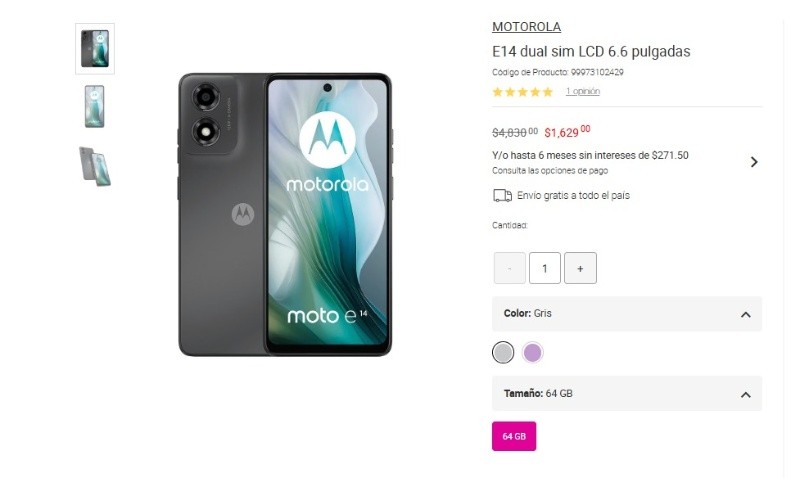Open the 1 opinión reviews link
Screen dimensions: 800x478
click(x=583, y=91)
